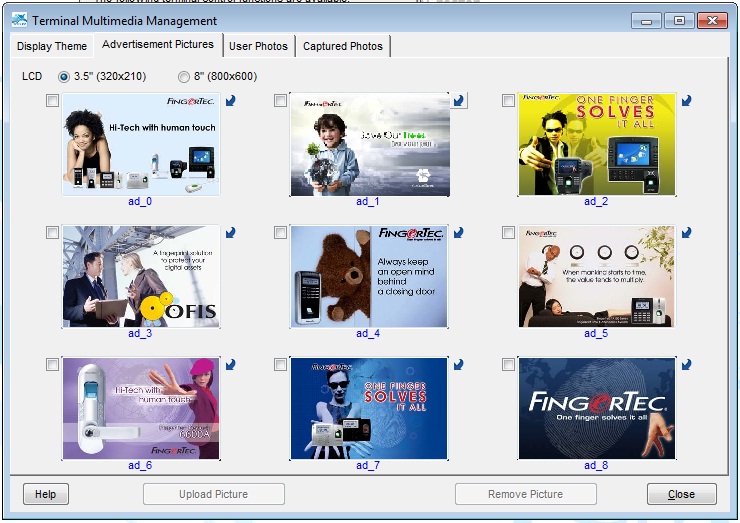Click the ad_8 caption label
The width and height of the screenshot is (740, 523).
pos(596,466)
